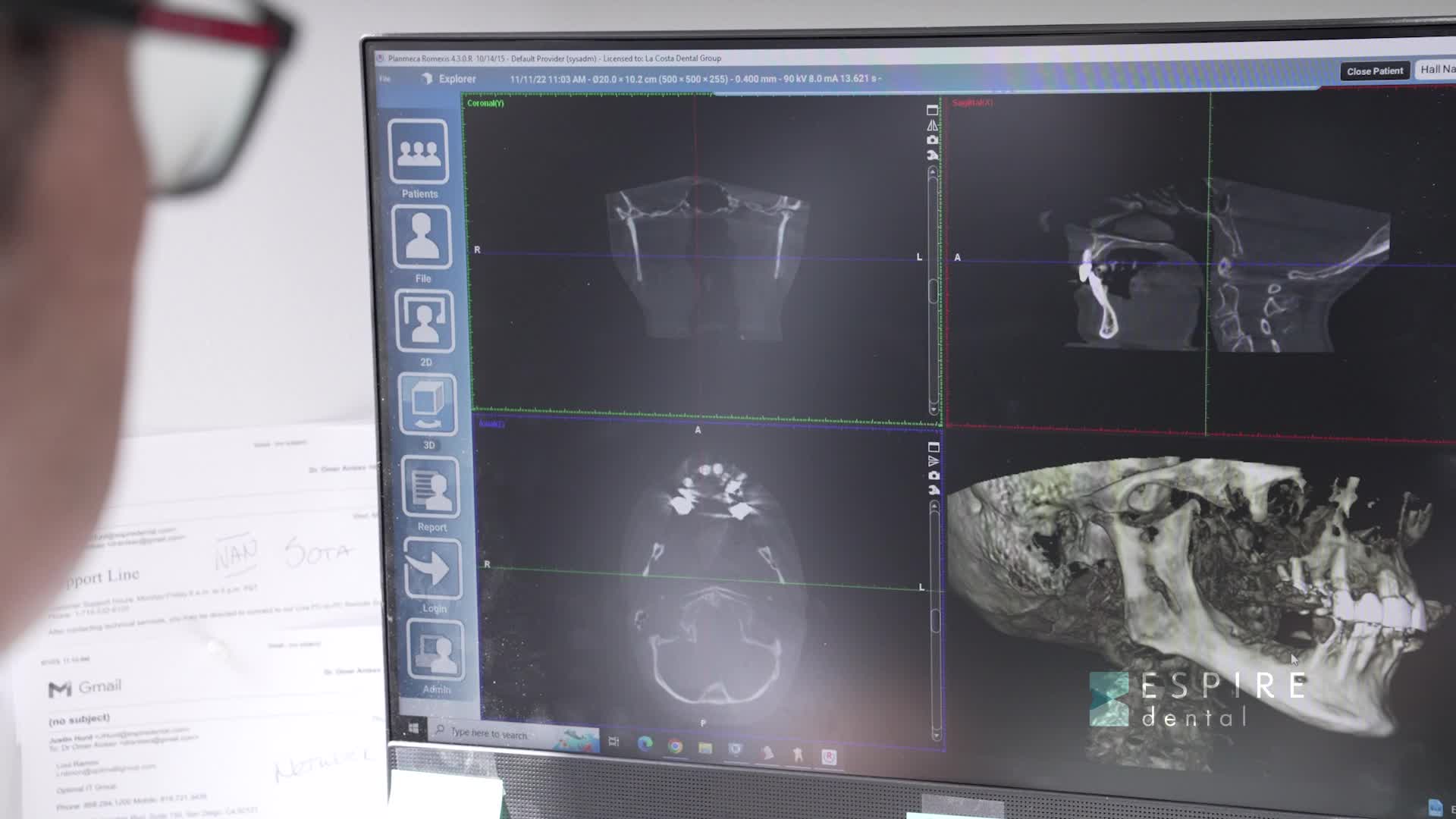
Task: Open Coronal view settings wrench icon
Action: pos(932,155)
